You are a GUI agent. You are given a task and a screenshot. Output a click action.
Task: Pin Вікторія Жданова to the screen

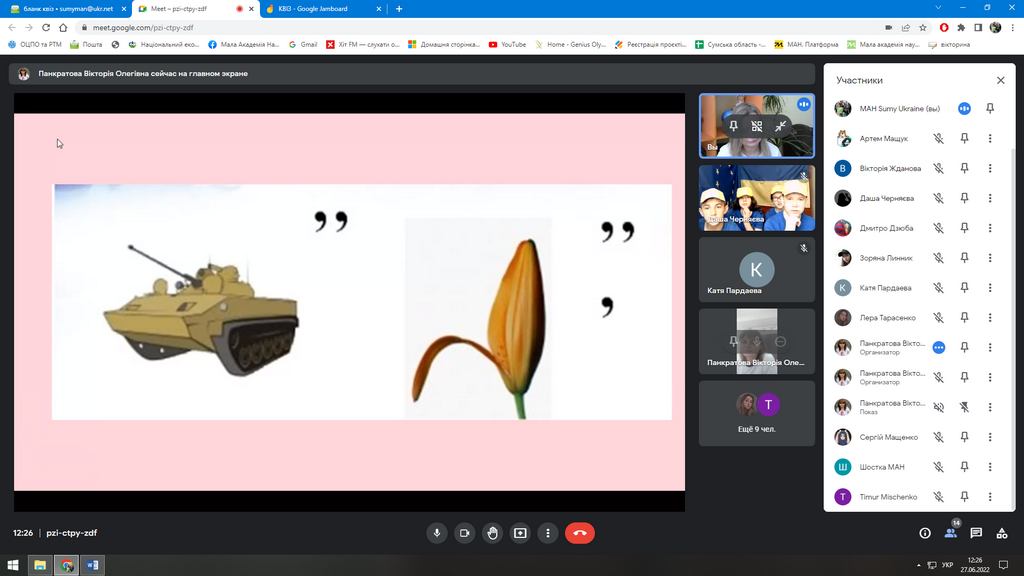pyautogui.click(x=964, y=169)
